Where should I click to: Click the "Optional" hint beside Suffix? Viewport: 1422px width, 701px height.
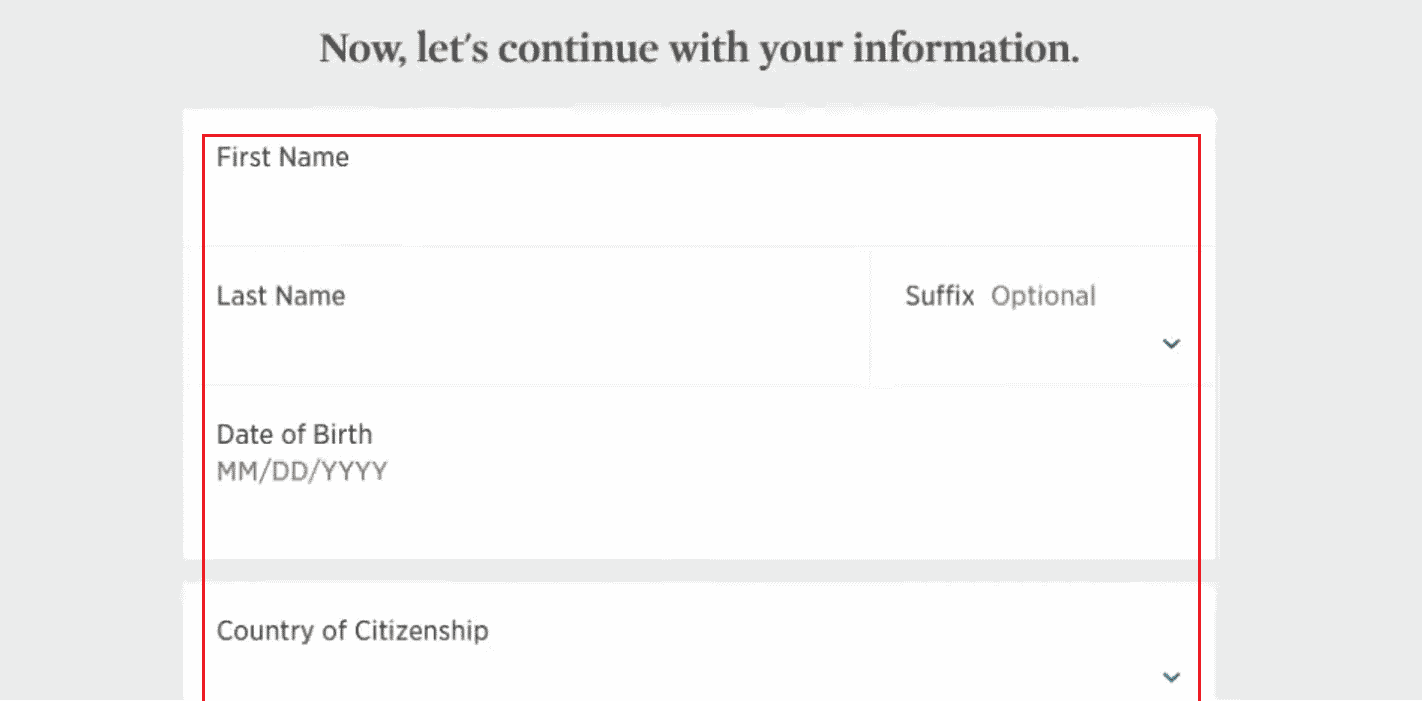(x=1043, y=296)
